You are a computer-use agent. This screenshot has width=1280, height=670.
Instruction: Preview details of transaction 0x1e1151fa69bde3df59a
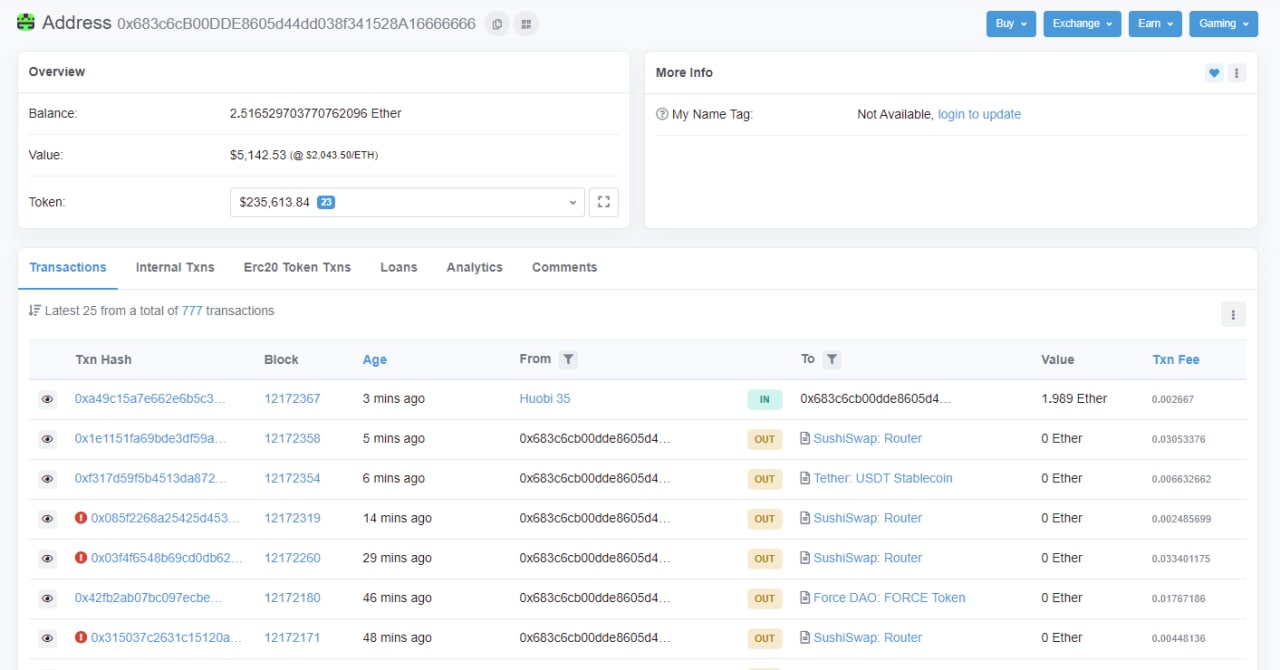pos(47,439)
